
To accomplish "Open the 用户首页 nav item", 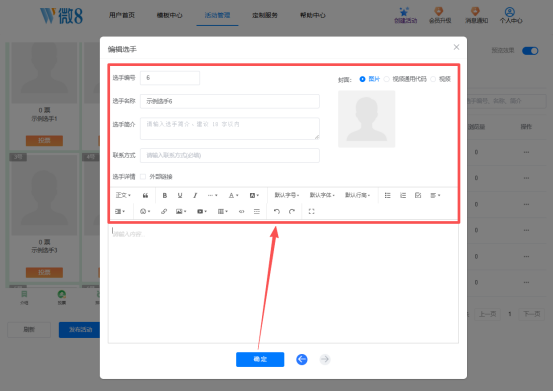I will [x=122, y=15].
